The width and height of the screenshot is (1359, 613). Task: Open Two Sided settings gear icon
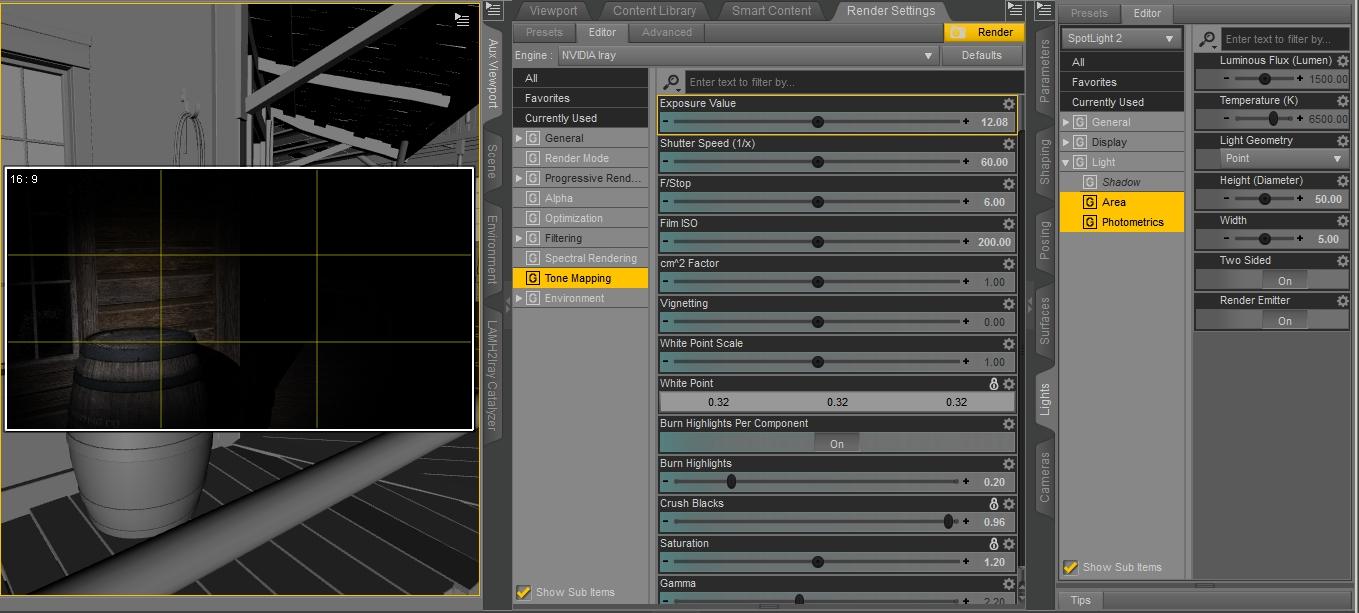(1342, 261)
